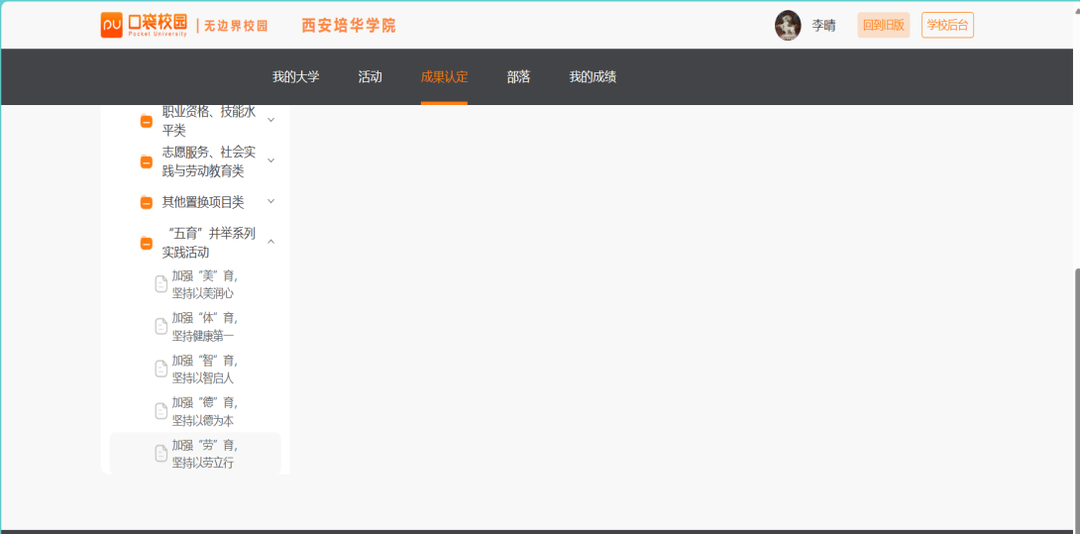Select 加强"劳"育,坚持以劳立行 tree item

point(204,454)
